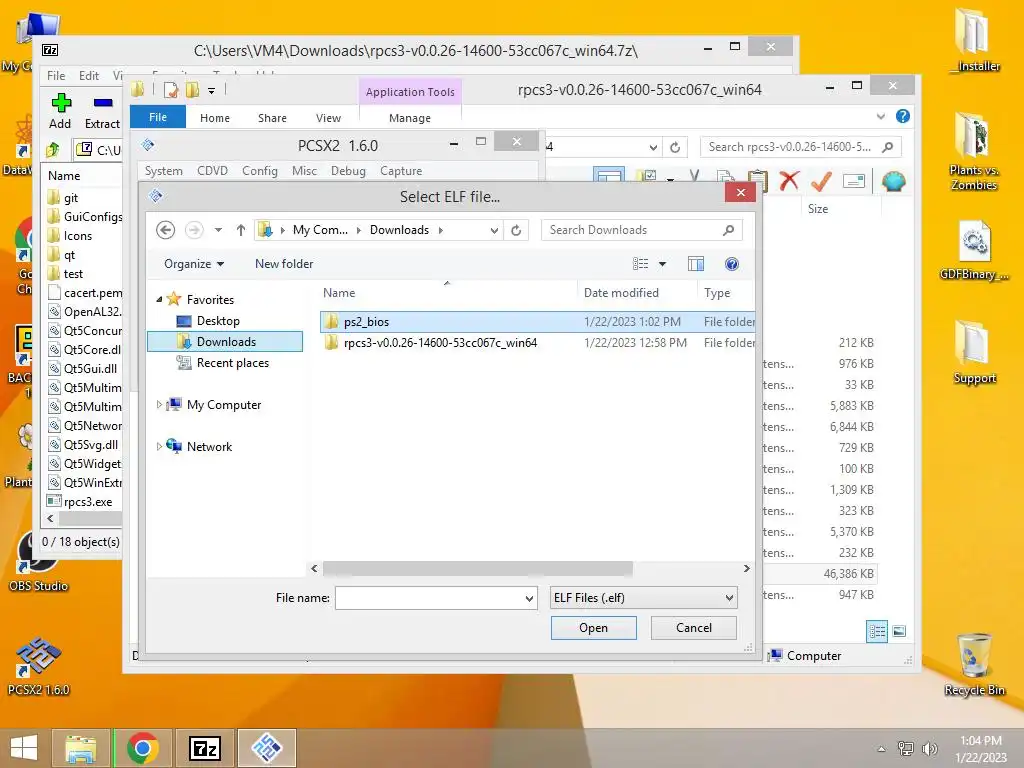This screenshot has width=1024, height=768.
Task: Open GDFBinary desktop file
Action: point(974,249)
